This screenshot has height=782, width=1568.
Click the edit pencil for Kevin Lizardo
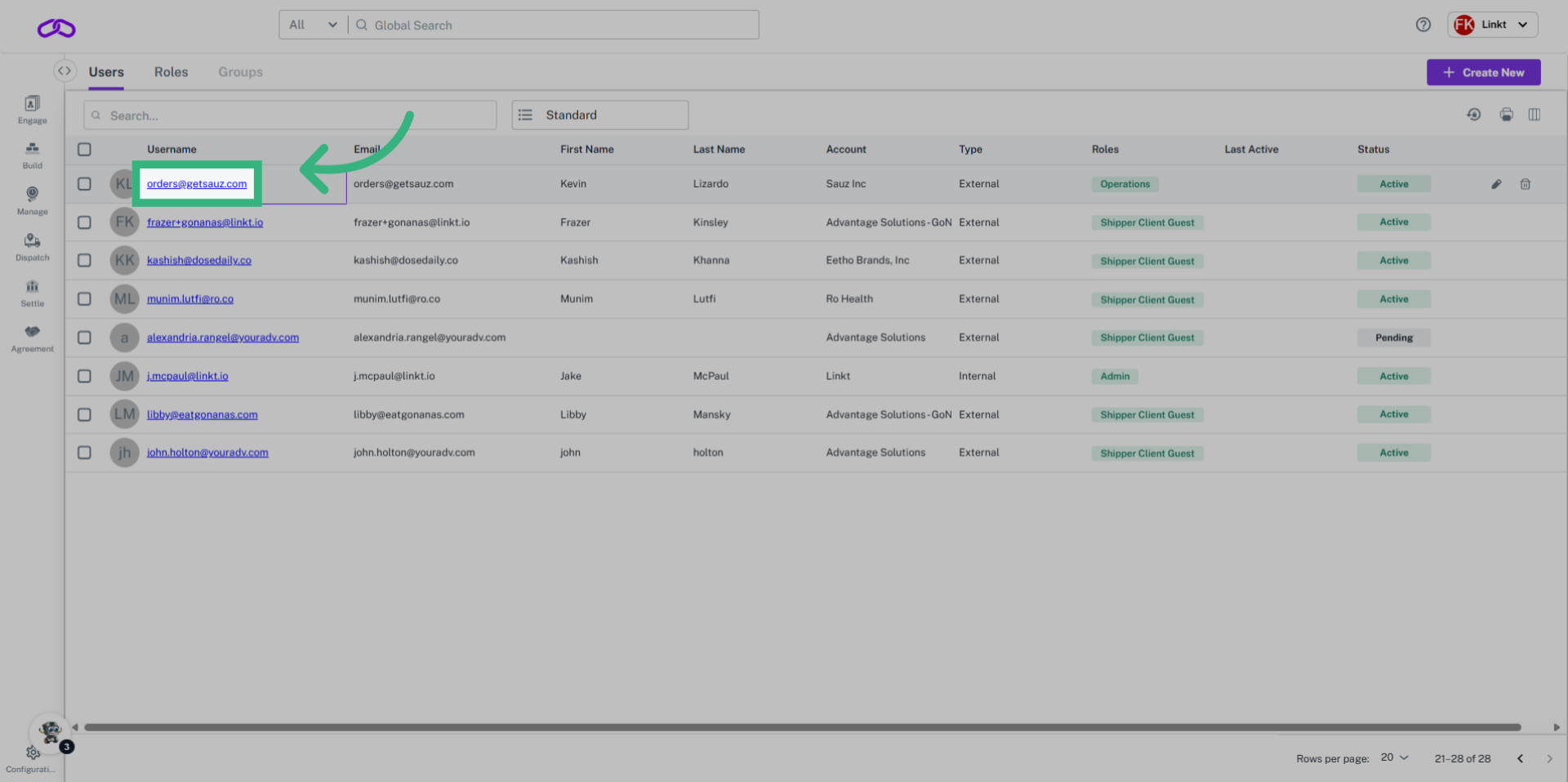[x=1496, y=185]
